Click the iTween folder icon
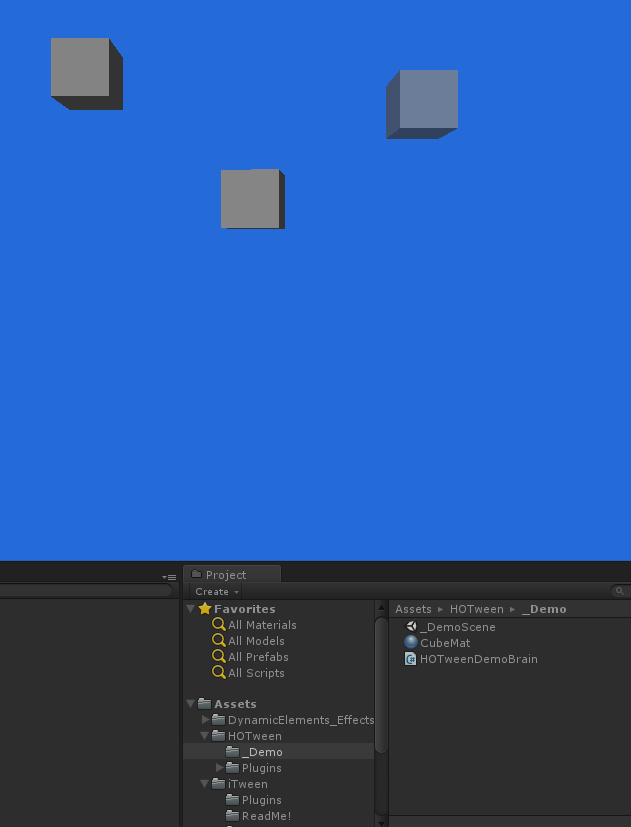Image resolution: width=631 pixels, height=827 pixels. click(218, 783)
